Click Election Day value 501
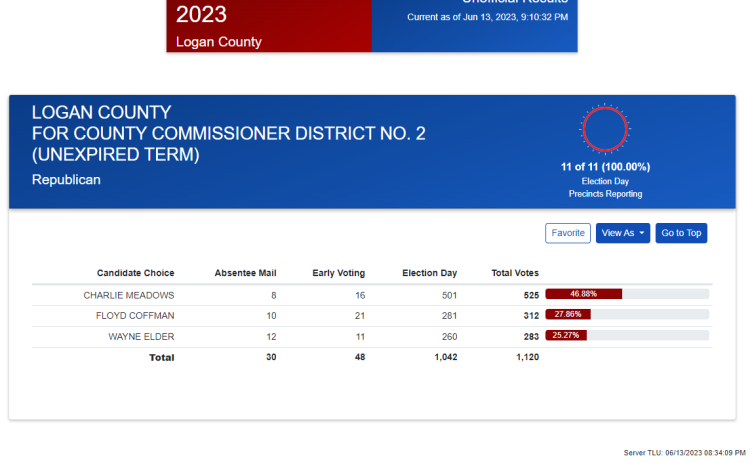The image size is (750, 463). click(449, 296)
